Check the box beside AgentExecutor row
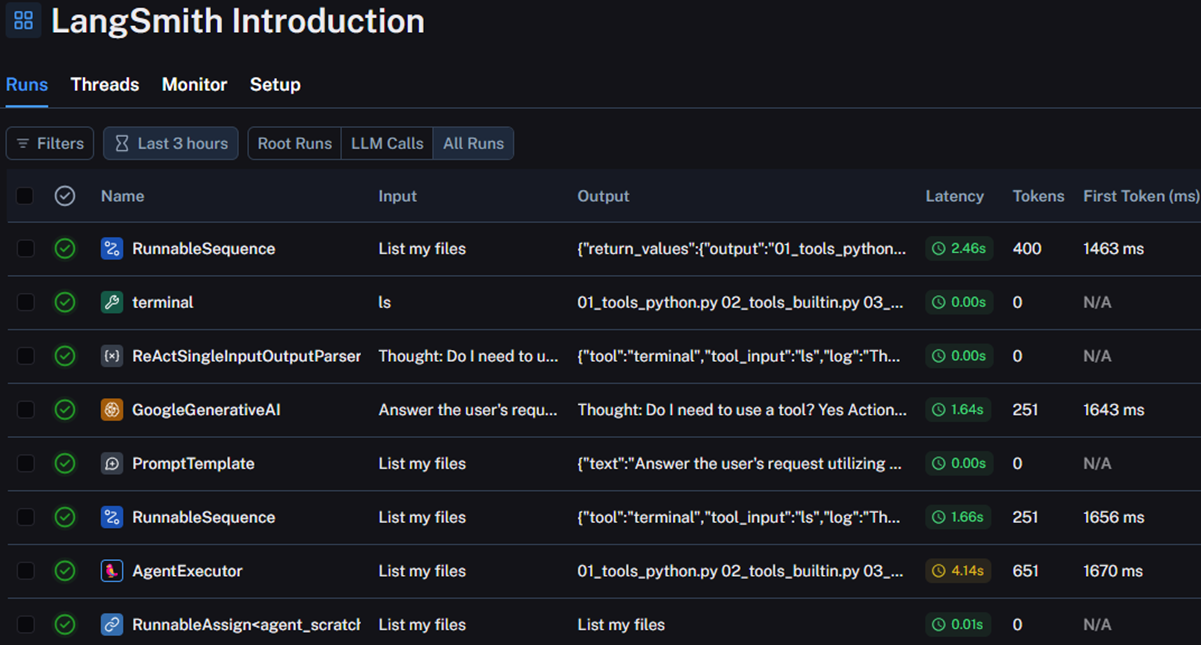Viewport: 1201px width, 645px height. pos(25,571)
